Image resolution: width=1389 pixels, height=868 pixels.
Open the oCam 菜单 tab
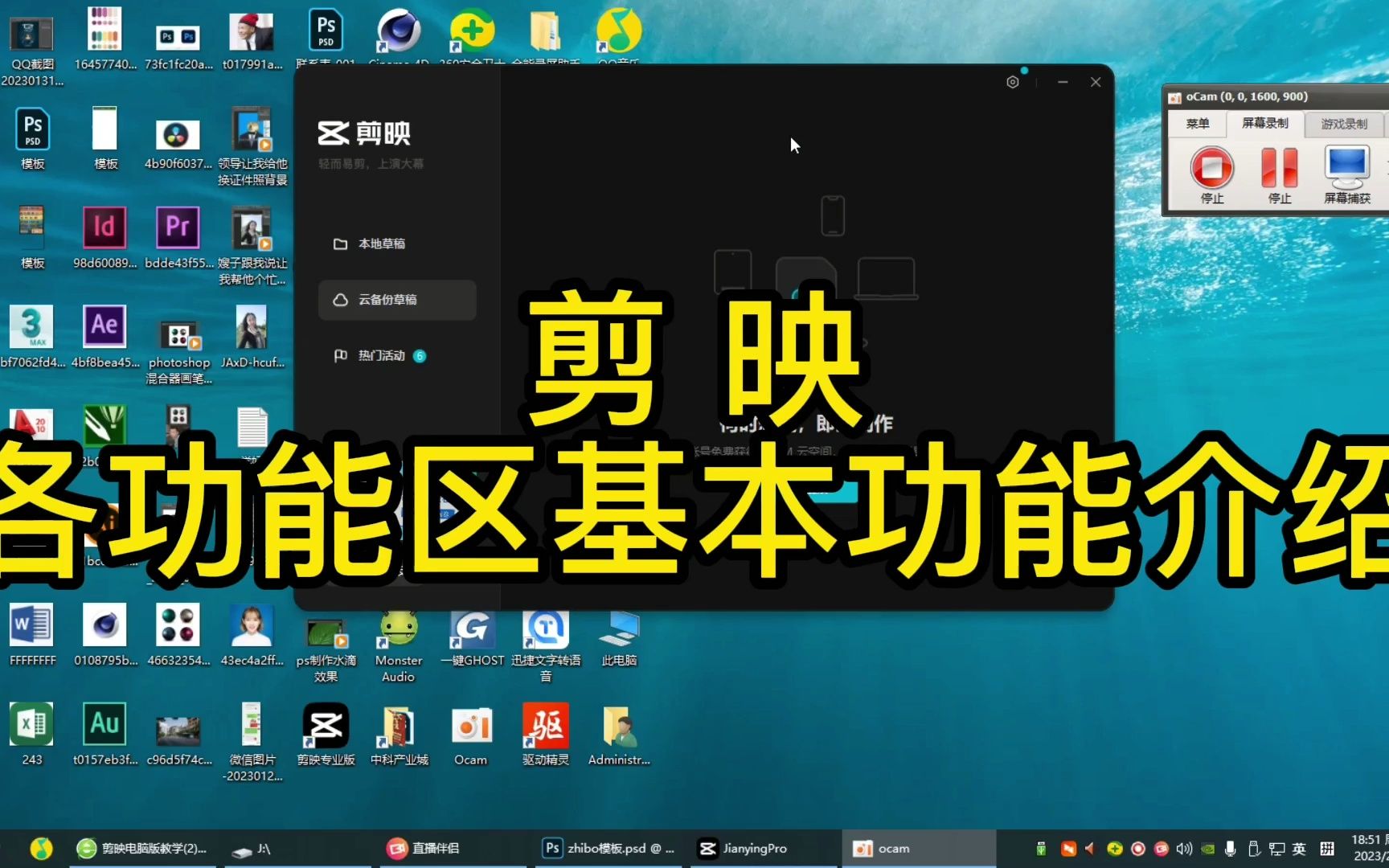tap(1198, 124)
